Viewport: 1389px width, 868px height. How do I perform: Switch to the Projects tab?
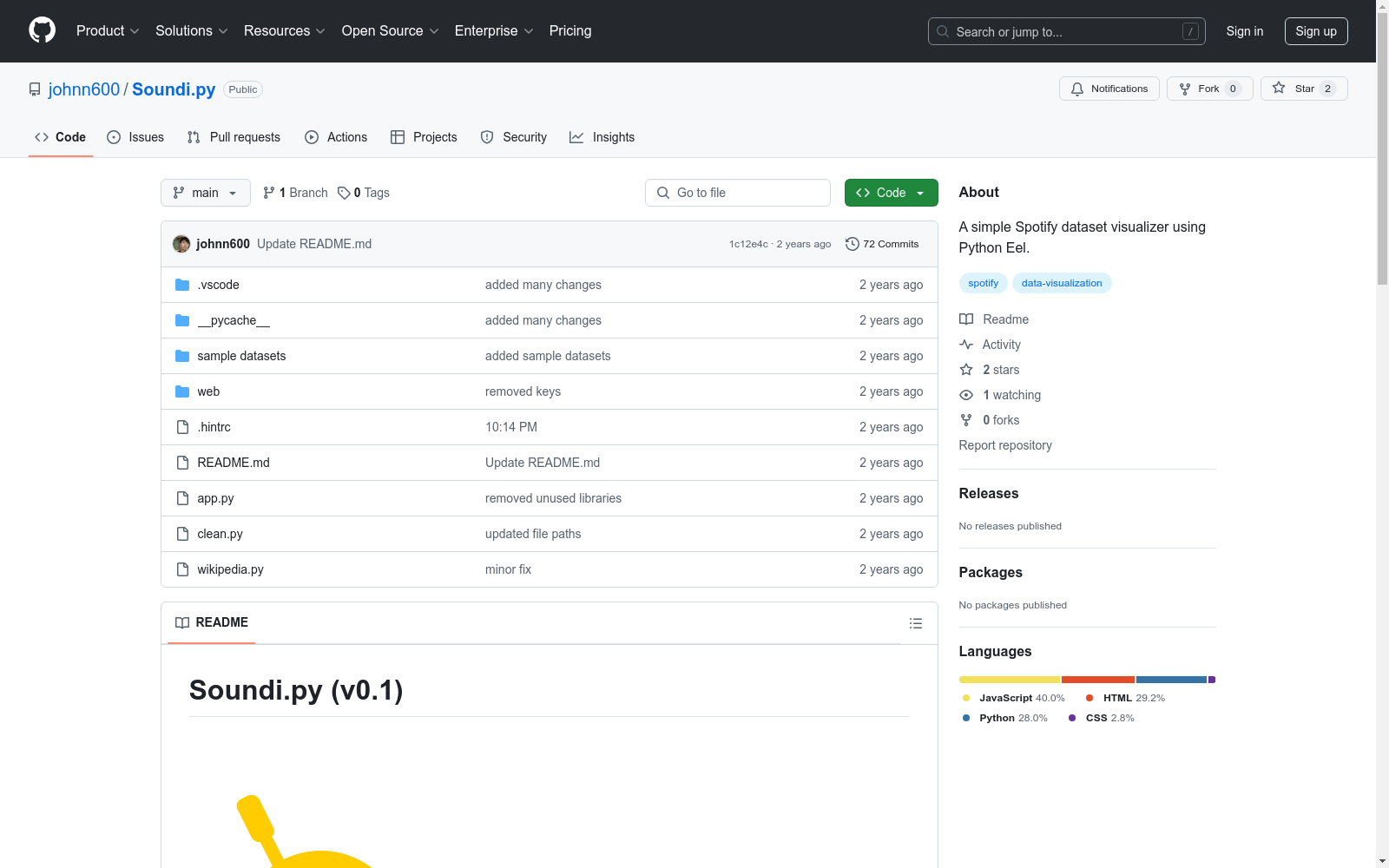click(424, 137)
